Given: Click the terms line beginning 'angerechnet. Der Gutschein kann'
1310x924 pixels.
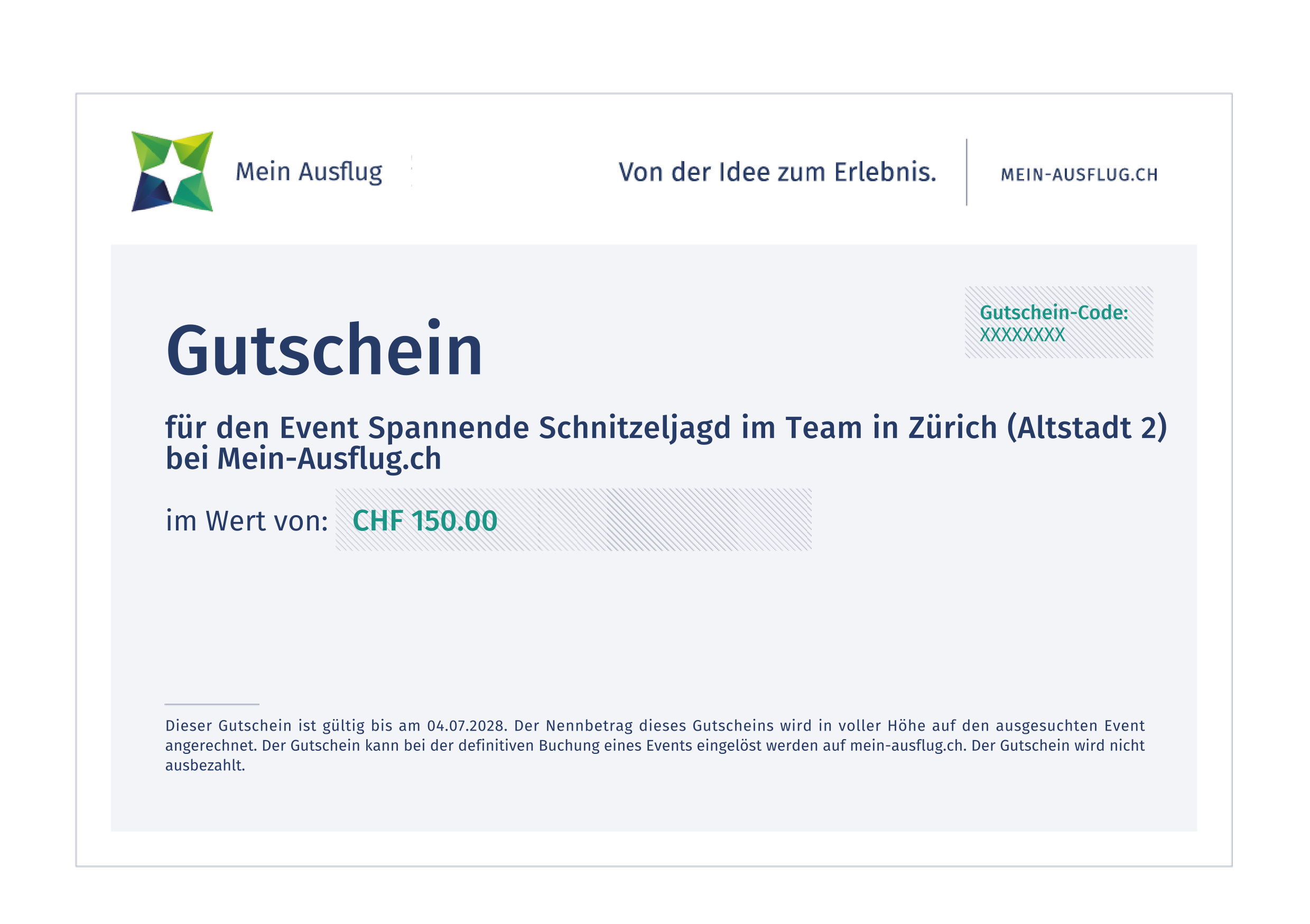Looking at the screenshot, I should (655, 745).
